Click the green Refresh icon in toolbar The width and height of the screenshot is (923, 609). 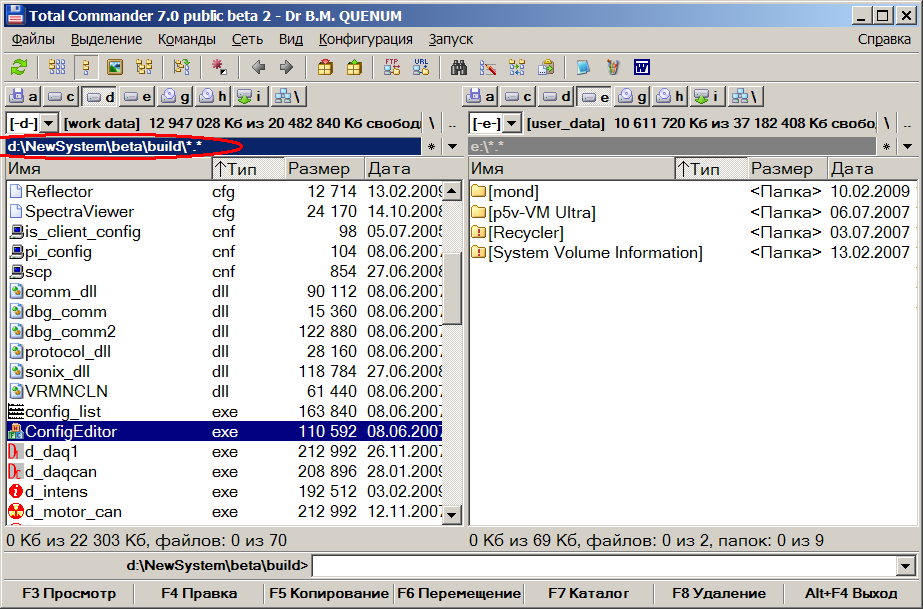click(x=18, y=68)
